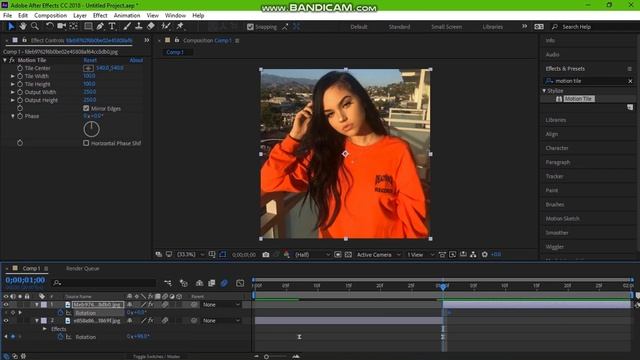The width and height of the screenshot is (640, 360).
Task: Uncheck Mirror Edges option
Action: 86,108
